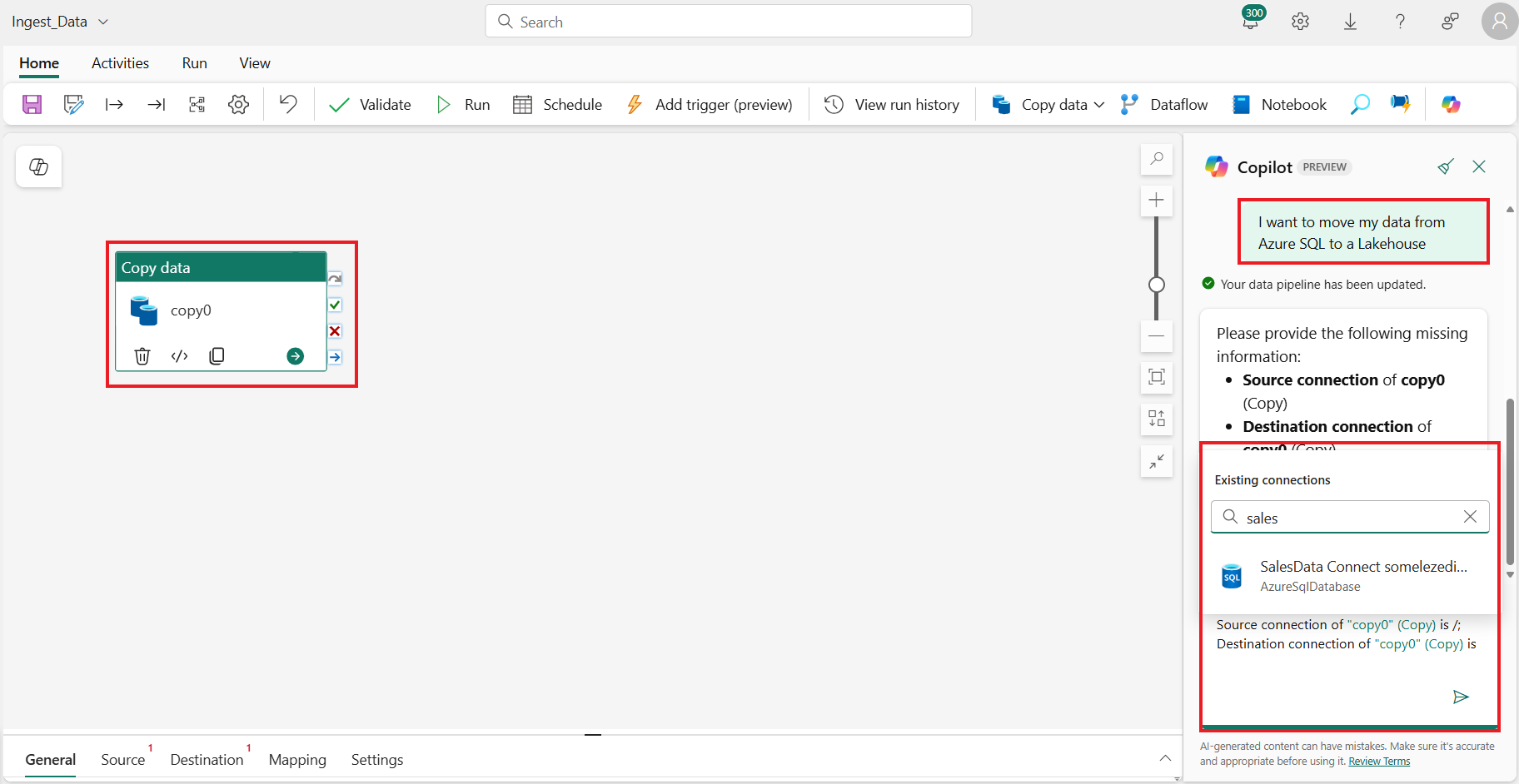This screenshot has width=1519, height=784.
Task: Open the View ribbon tab
Action: click(255, 63)
